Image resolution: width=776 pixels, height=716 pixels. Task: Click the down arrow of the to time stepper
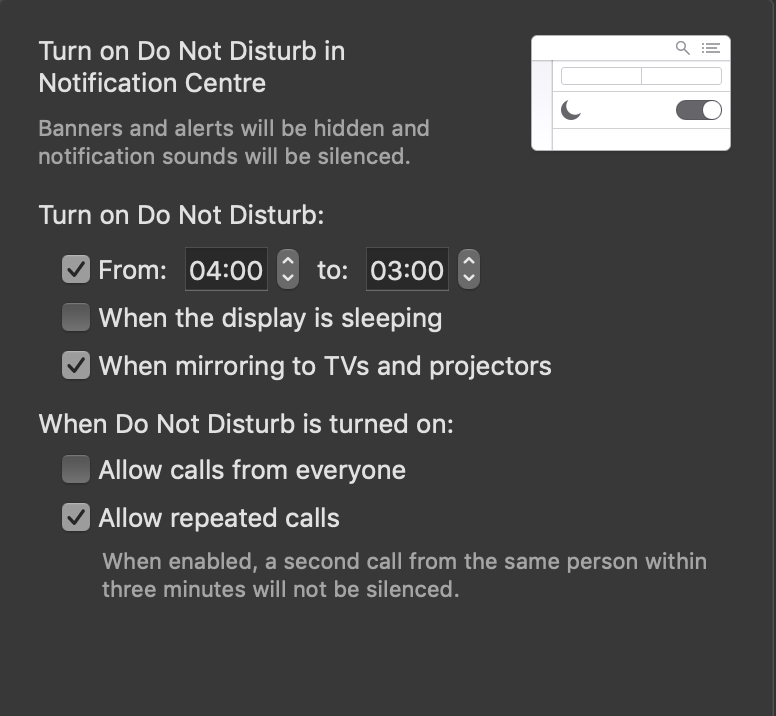tap(468, 279)
